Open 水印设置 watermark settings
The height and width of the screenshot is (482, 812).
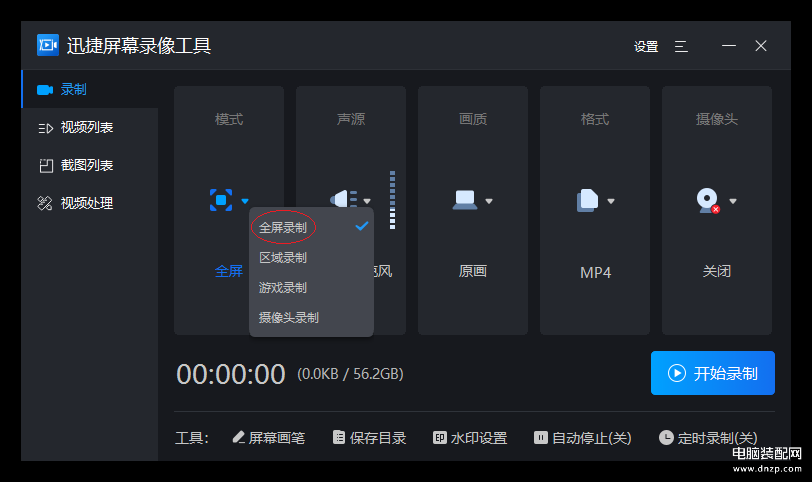[470, 438]
